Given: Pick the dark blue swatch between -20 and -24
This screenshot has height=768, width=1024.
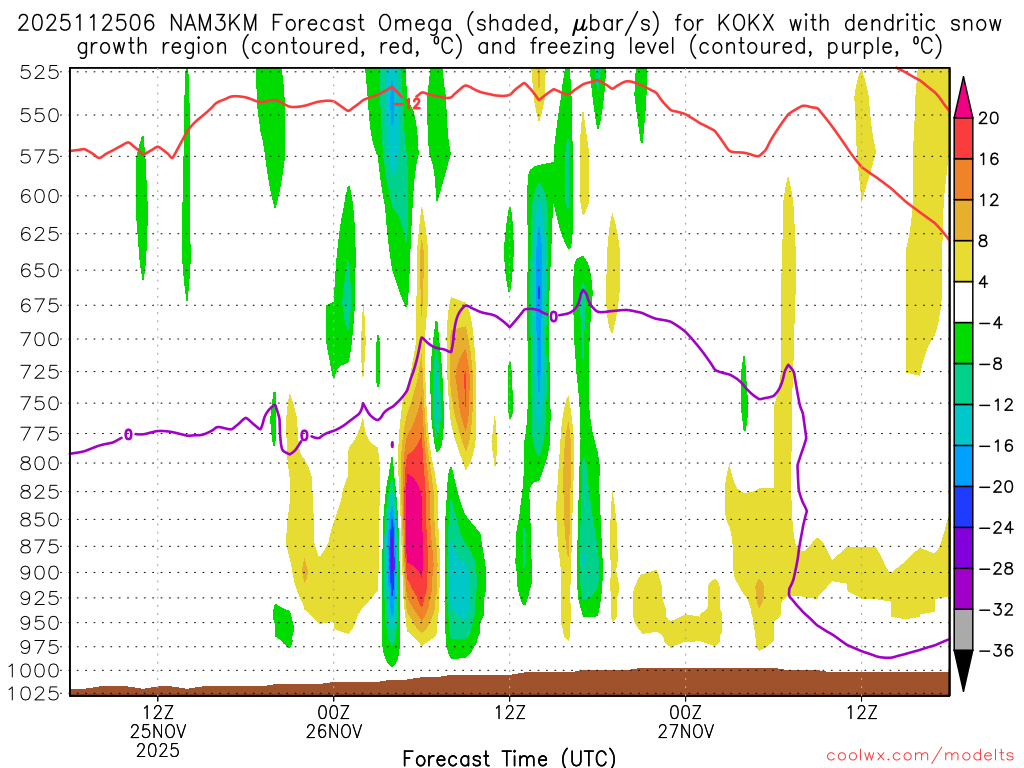Looking at the screenshot, I should (x=963, y=507).
